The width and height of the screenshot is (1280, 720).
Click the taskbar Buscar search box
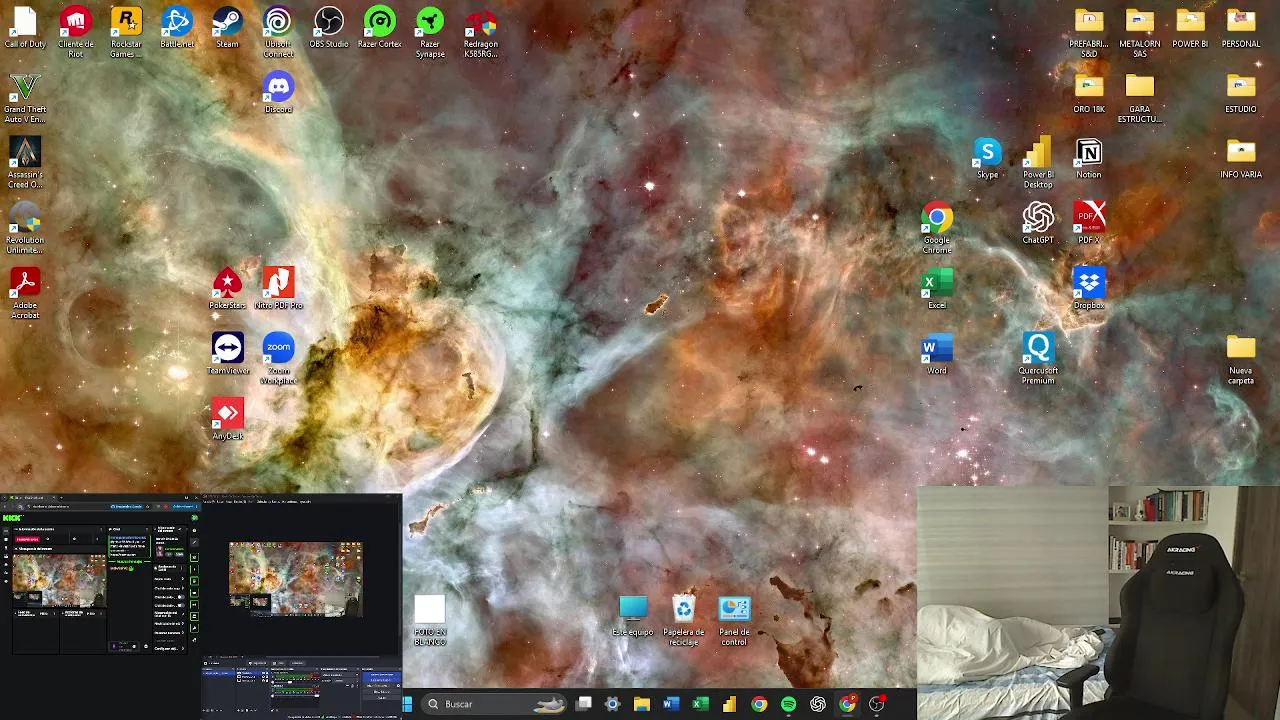click(x=493, y=704)
